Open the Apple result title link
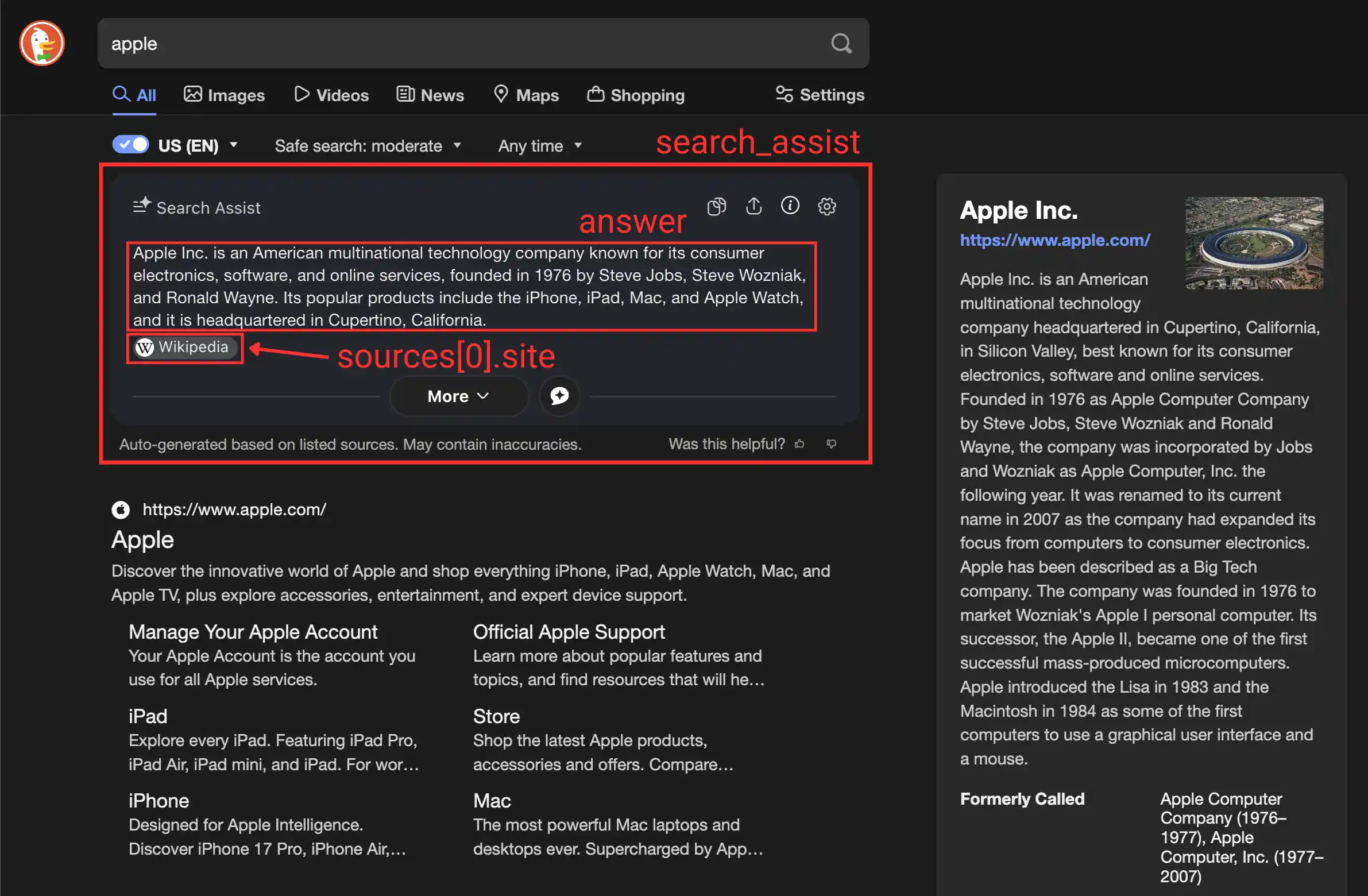This screenshot has height=896, width=1368. 142,540
